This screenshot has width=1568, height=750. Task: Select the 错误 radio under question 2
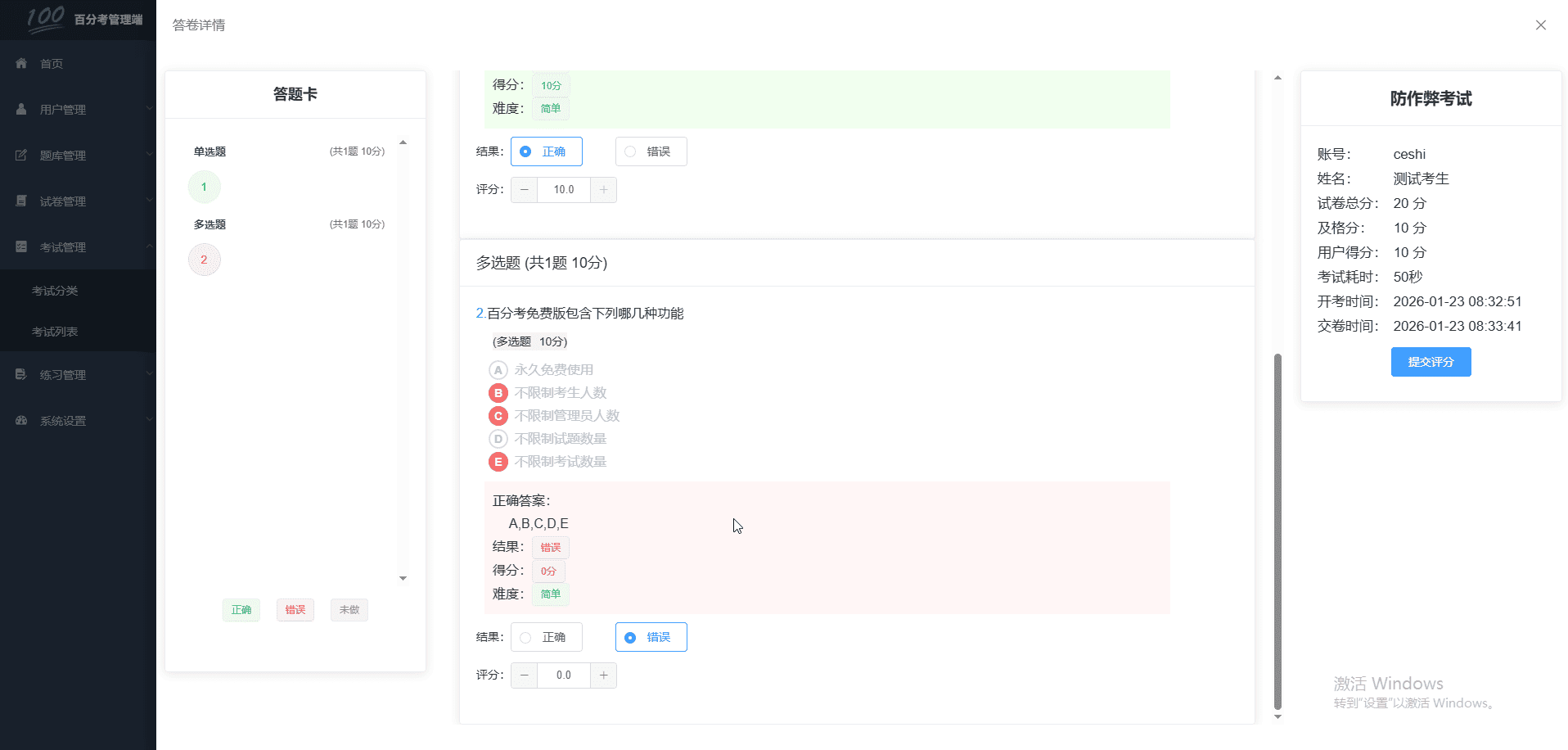click(651, 636)
